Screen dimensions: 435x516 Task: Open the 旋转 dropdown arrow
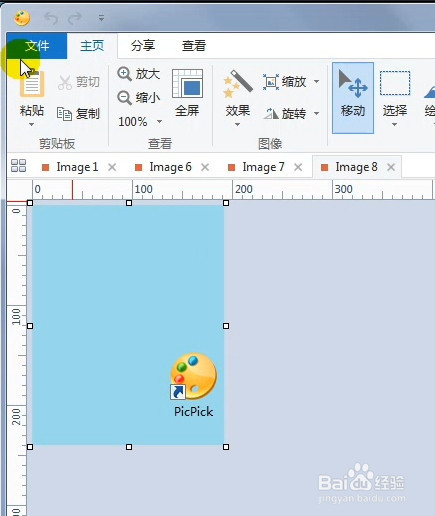point(317,113)
